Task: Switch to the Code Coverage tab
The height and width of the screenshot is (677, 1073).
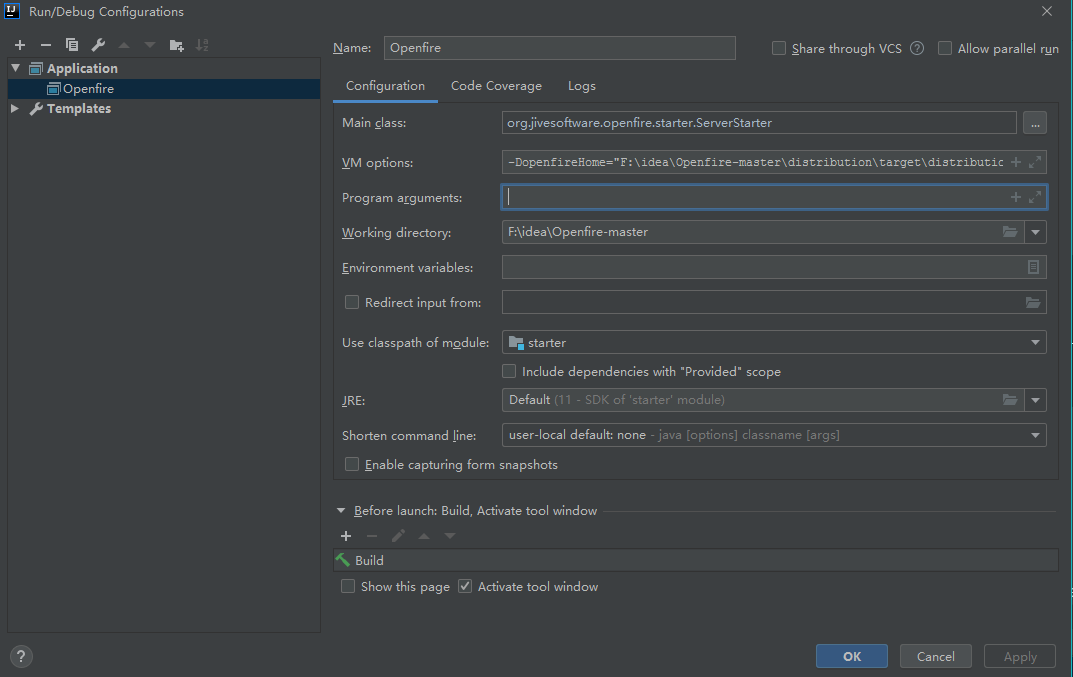Action: (x=496, y=86)
